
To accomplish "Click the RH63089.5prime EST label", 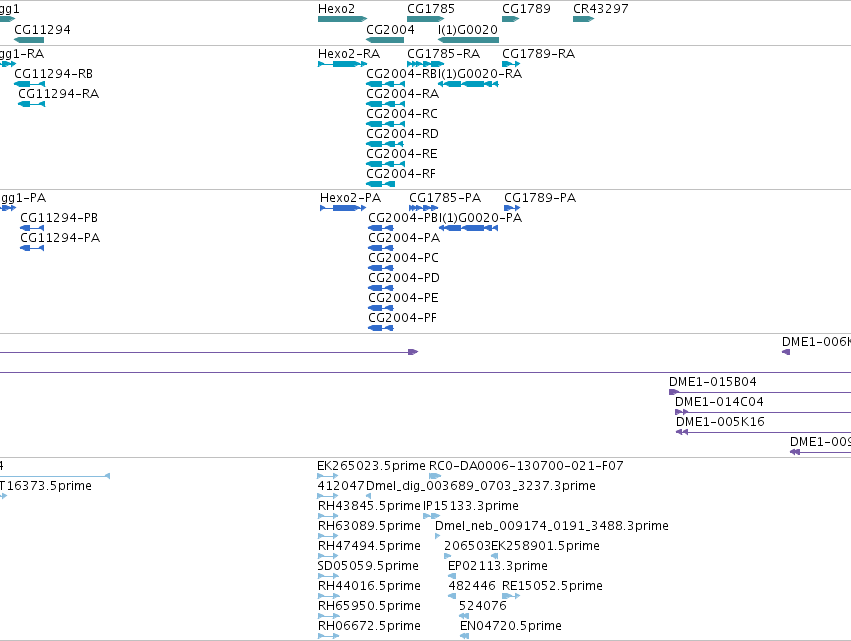I will [x=369, y=526].
